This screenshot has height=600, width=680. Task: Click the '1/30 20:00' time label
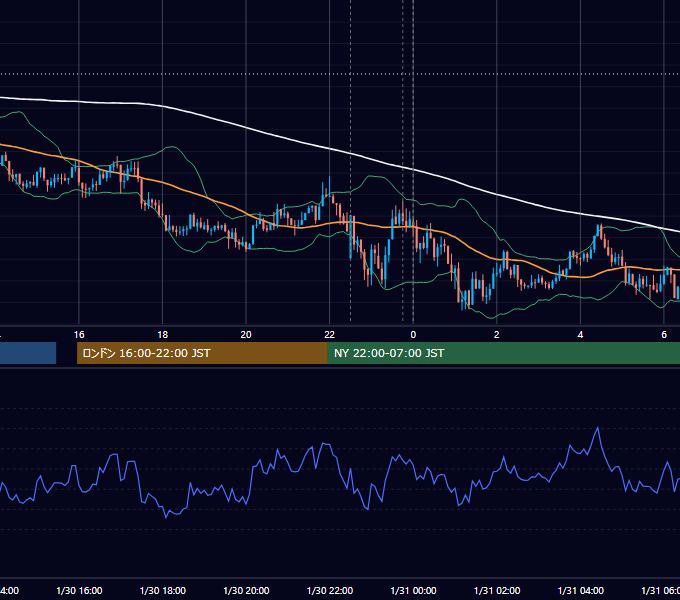[246, 590]
